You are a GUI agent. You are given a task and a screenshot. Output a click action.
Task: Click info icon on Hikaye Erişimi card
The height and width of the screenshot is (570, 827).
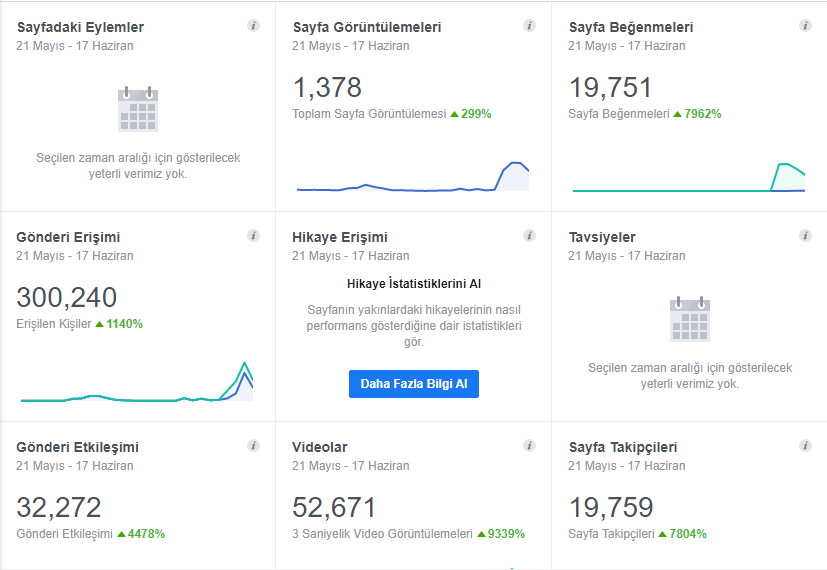530,236
